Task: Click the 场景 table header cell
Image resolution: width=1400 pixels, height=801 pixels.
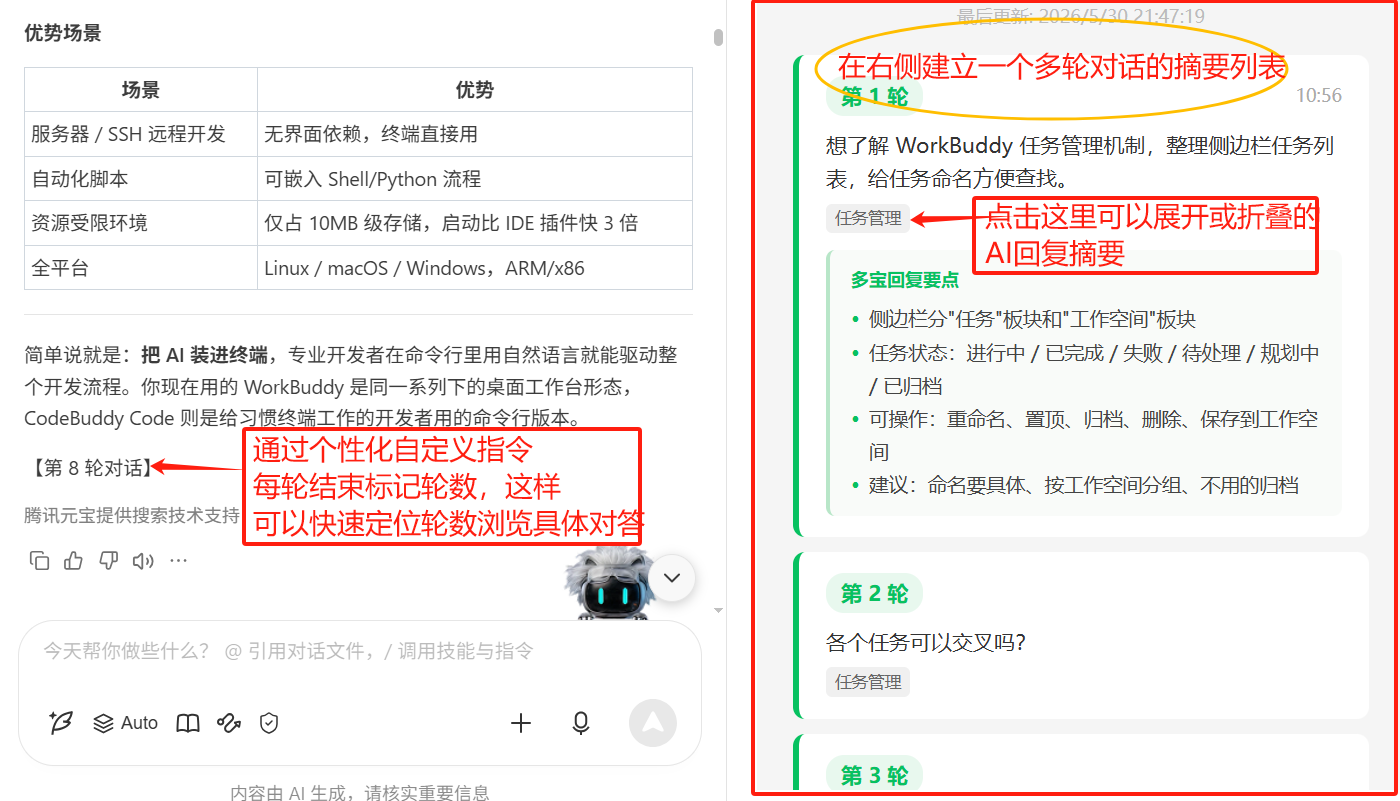Action: 141,90
